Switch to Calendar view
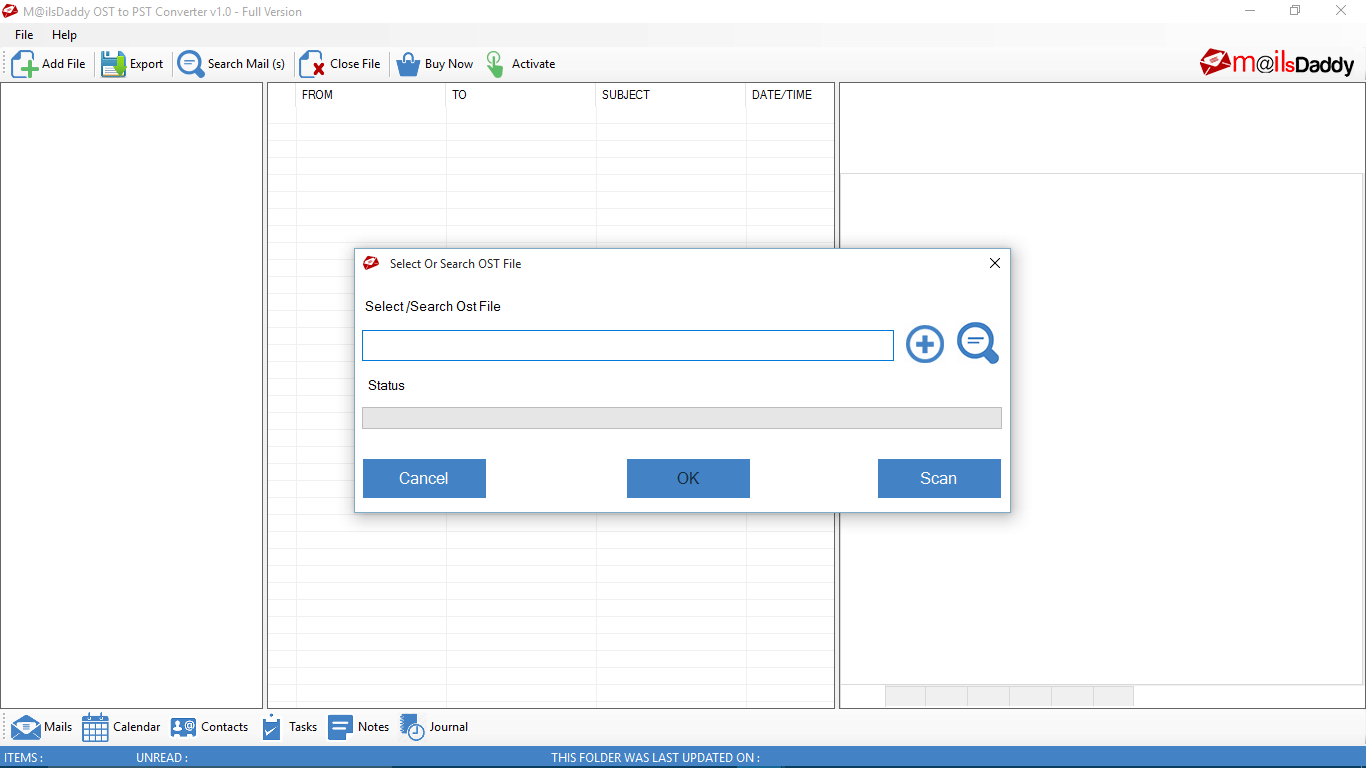The height and width of the screenshot is (768, 1366). point(121,727)
